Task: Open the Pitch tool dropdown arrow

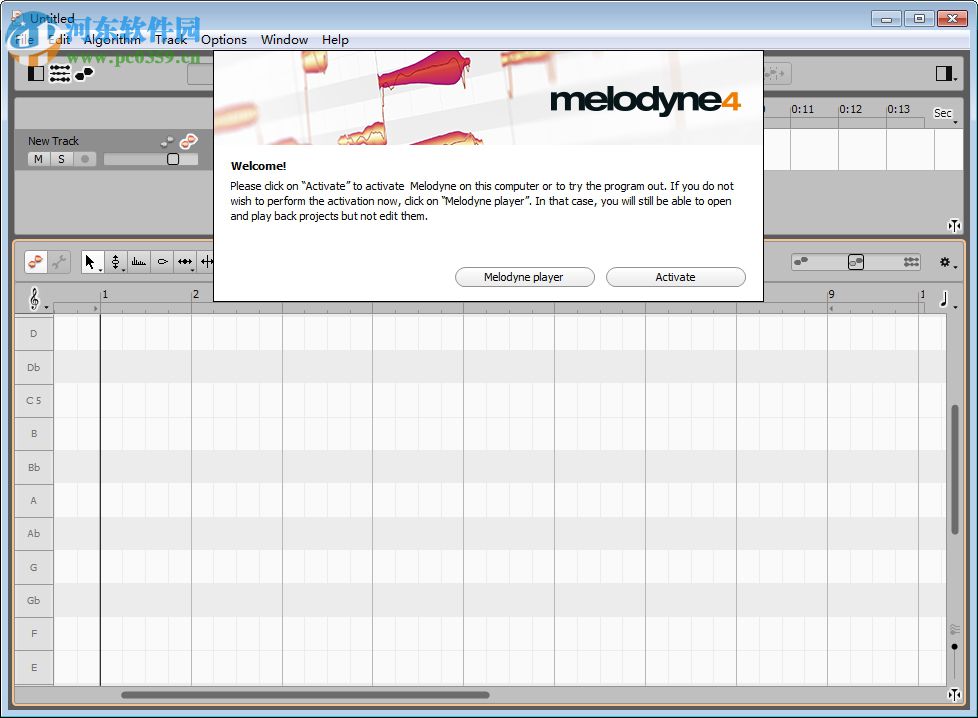Action: 124,271
